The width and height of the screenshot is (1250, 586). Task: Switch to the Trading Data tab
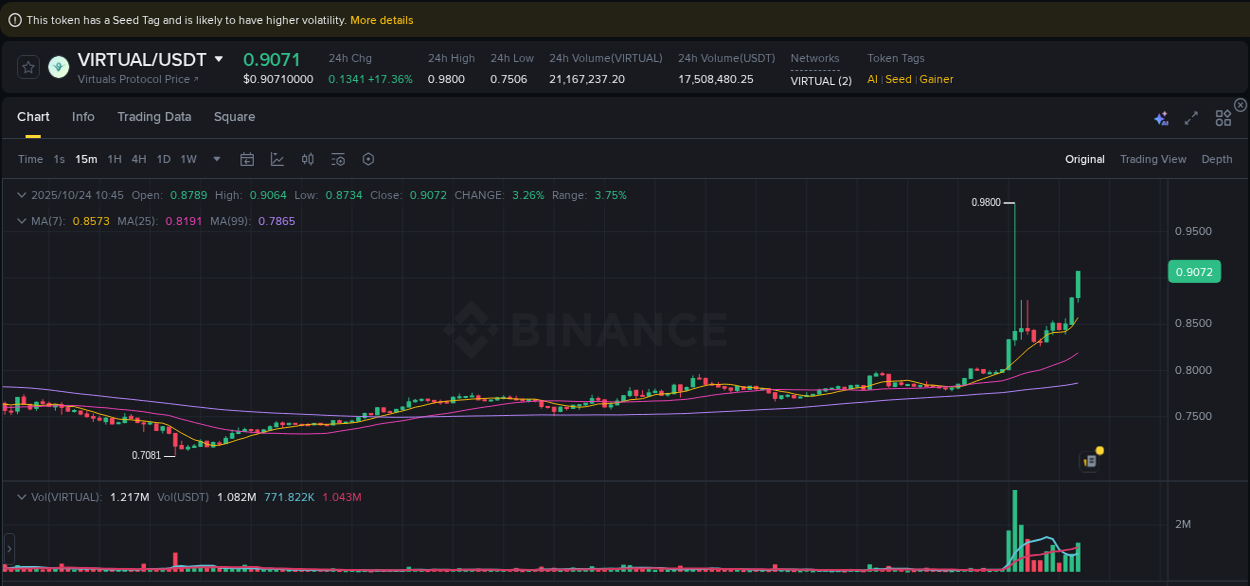pyautogui.click(x=154, y=117)
